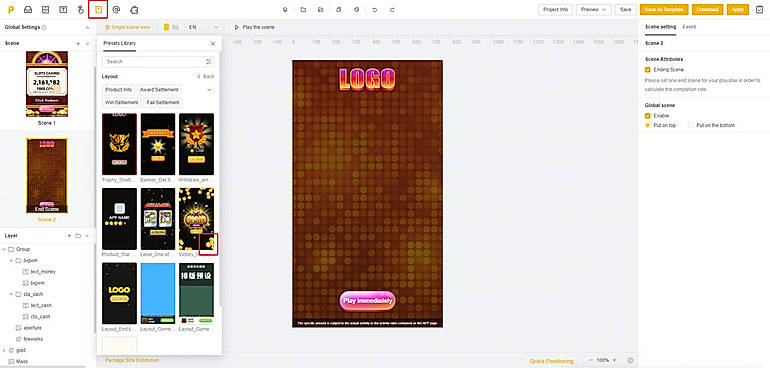Select the Award Settlement layout tab

[x=159, y=90]
